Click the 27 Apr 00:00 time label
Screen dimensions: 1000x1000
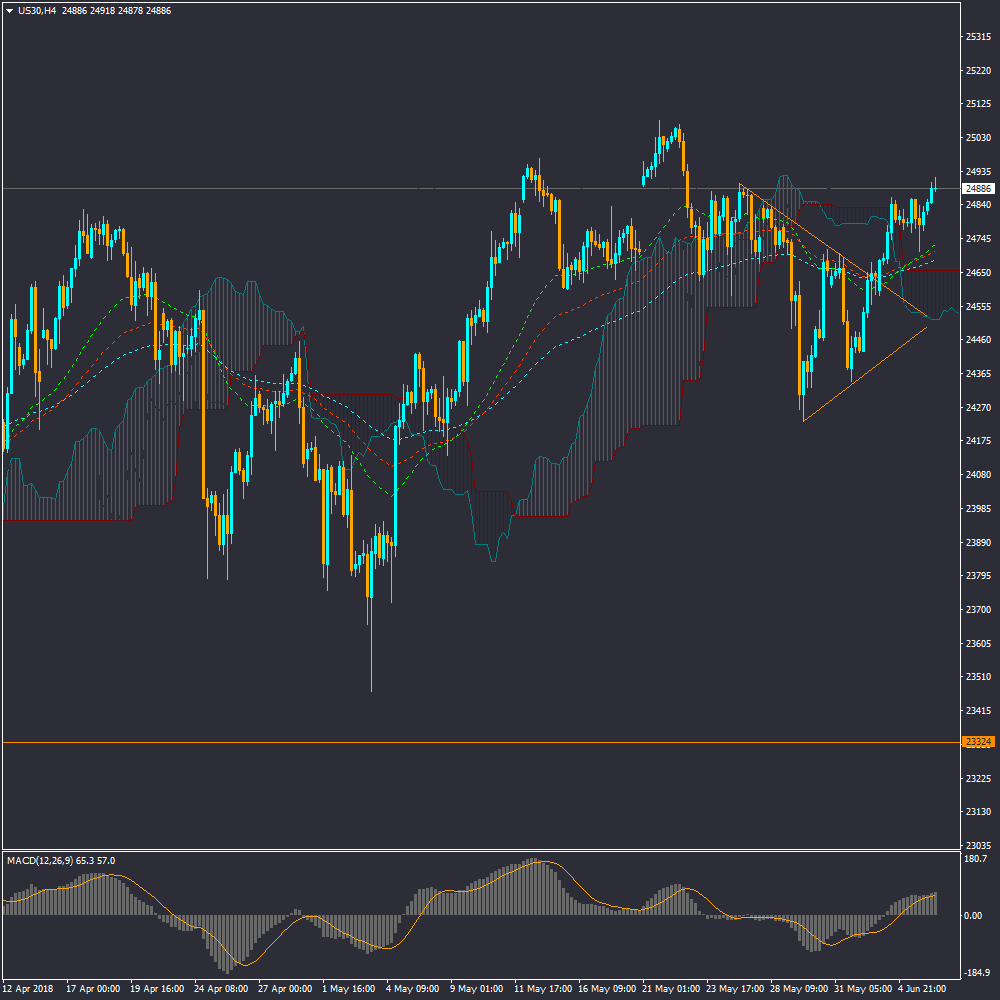click(285, 989)
